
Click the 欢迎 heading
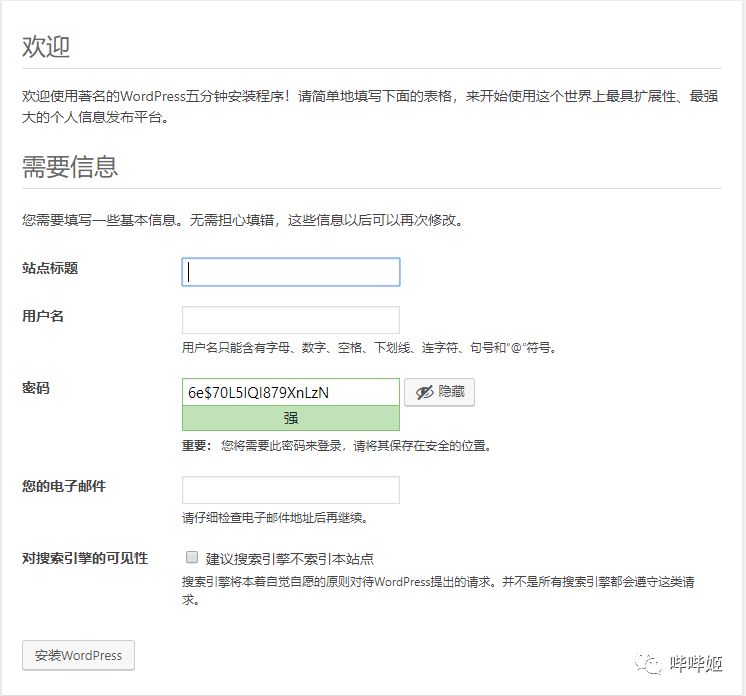[x=46, y=47]
